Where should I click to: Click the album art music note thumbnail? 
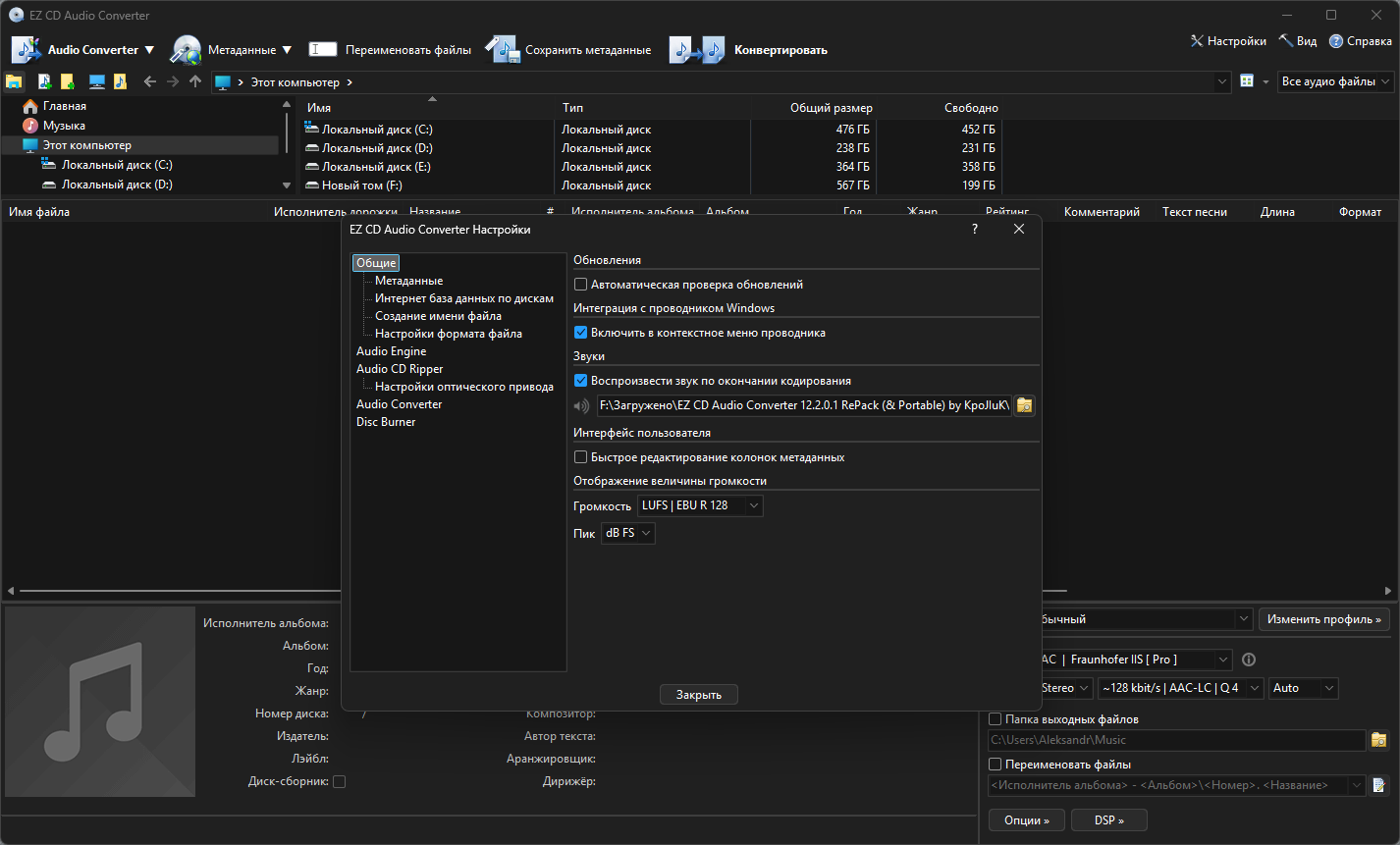click(x=100, y=702)
